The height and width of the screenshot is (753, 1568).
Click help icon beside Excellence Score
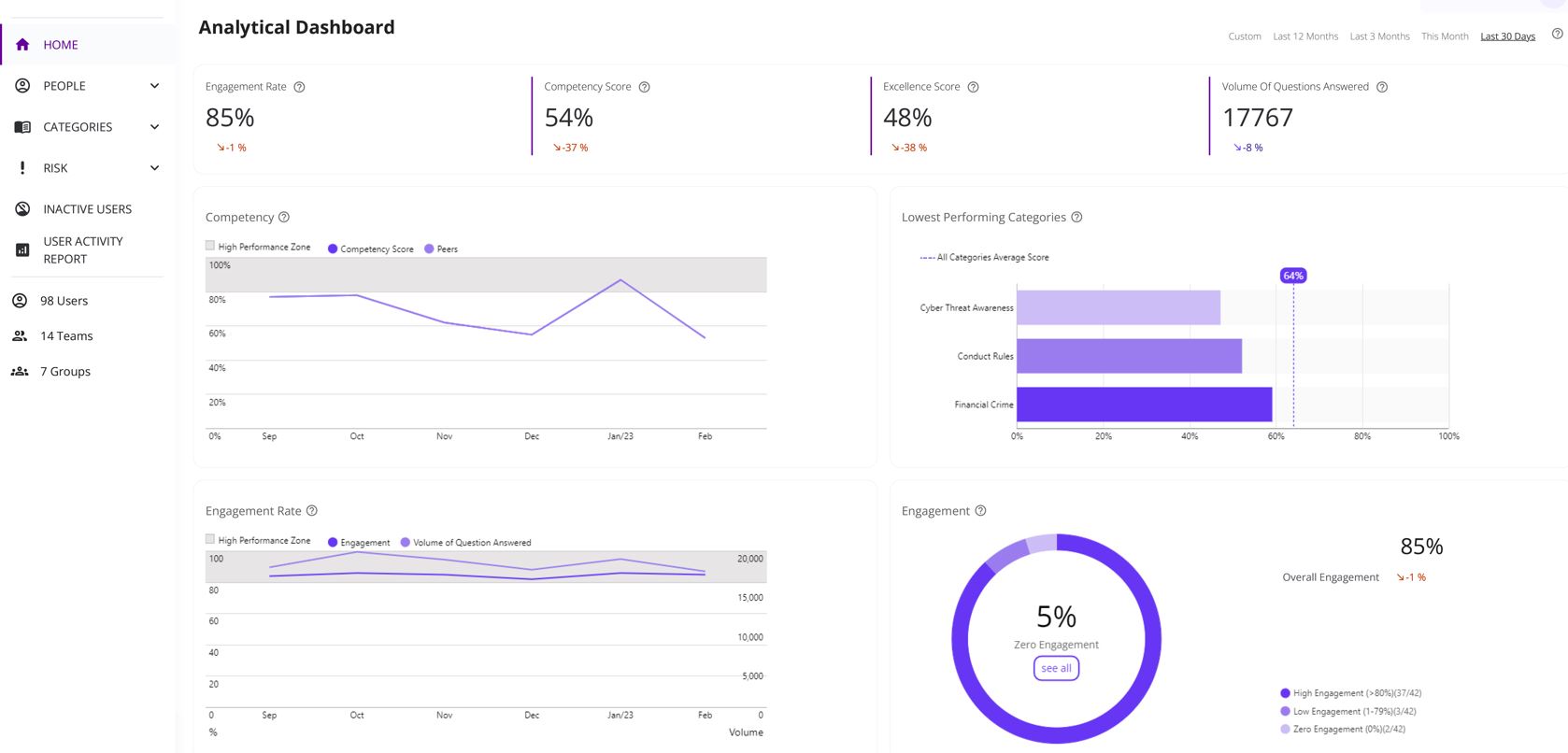tap(973, 87)
